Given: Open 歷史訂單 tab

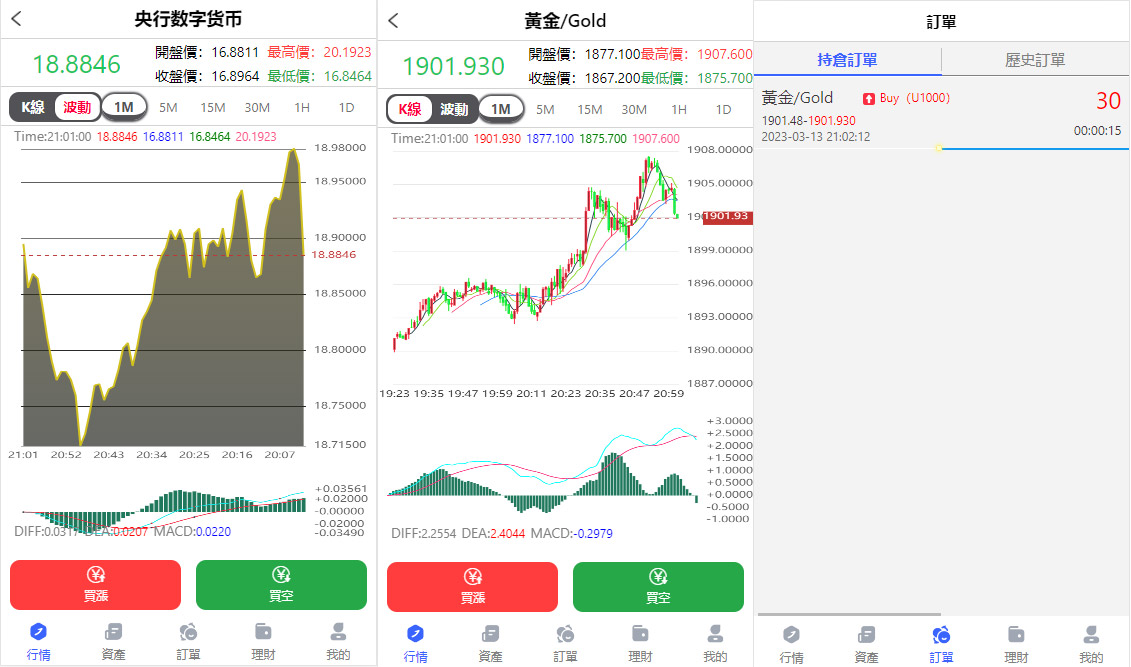Looking at the screenshot, I should (x=1035, y=60).
